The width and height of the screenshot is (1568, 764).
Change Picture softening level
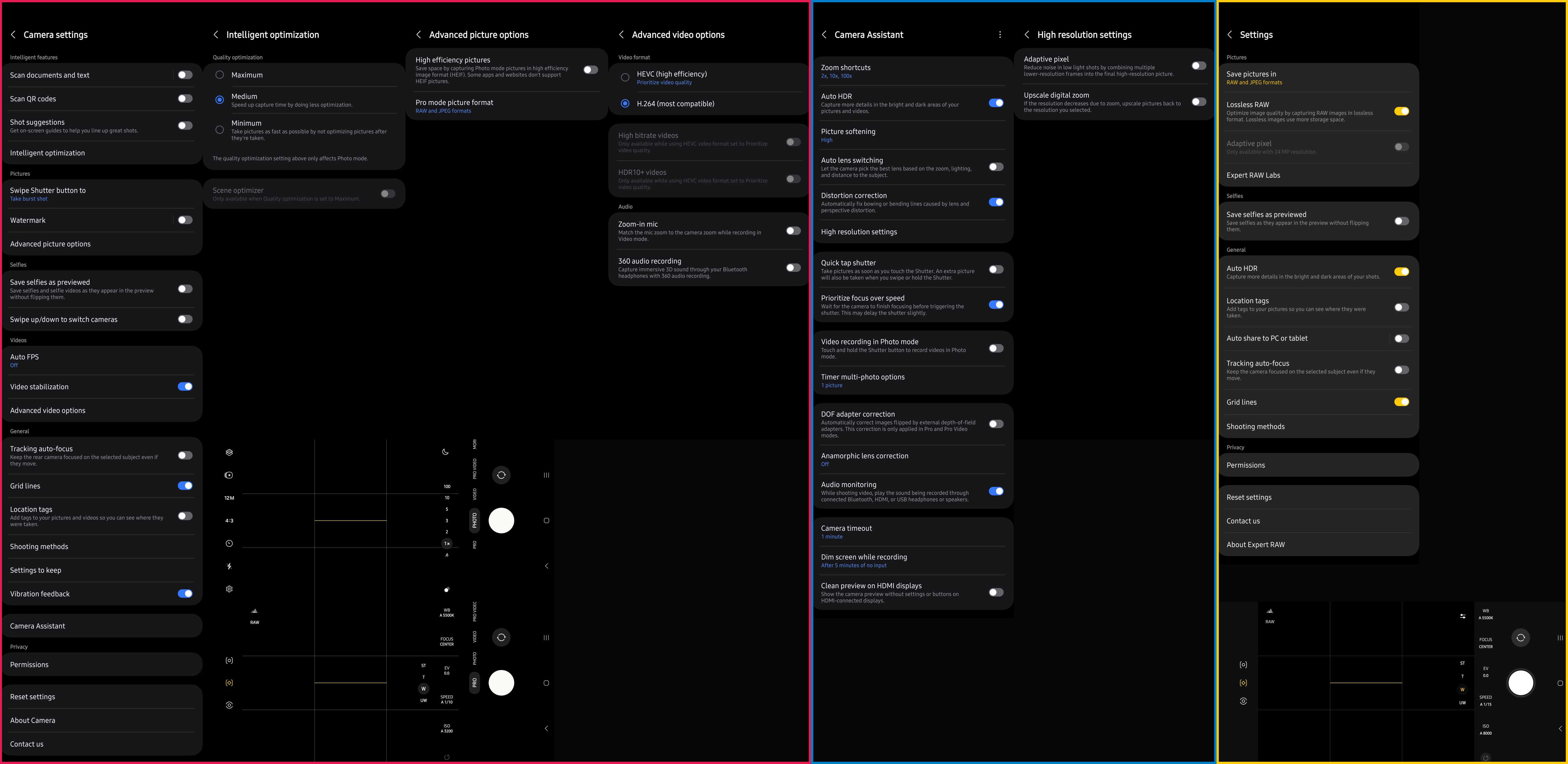pos(913,135)
